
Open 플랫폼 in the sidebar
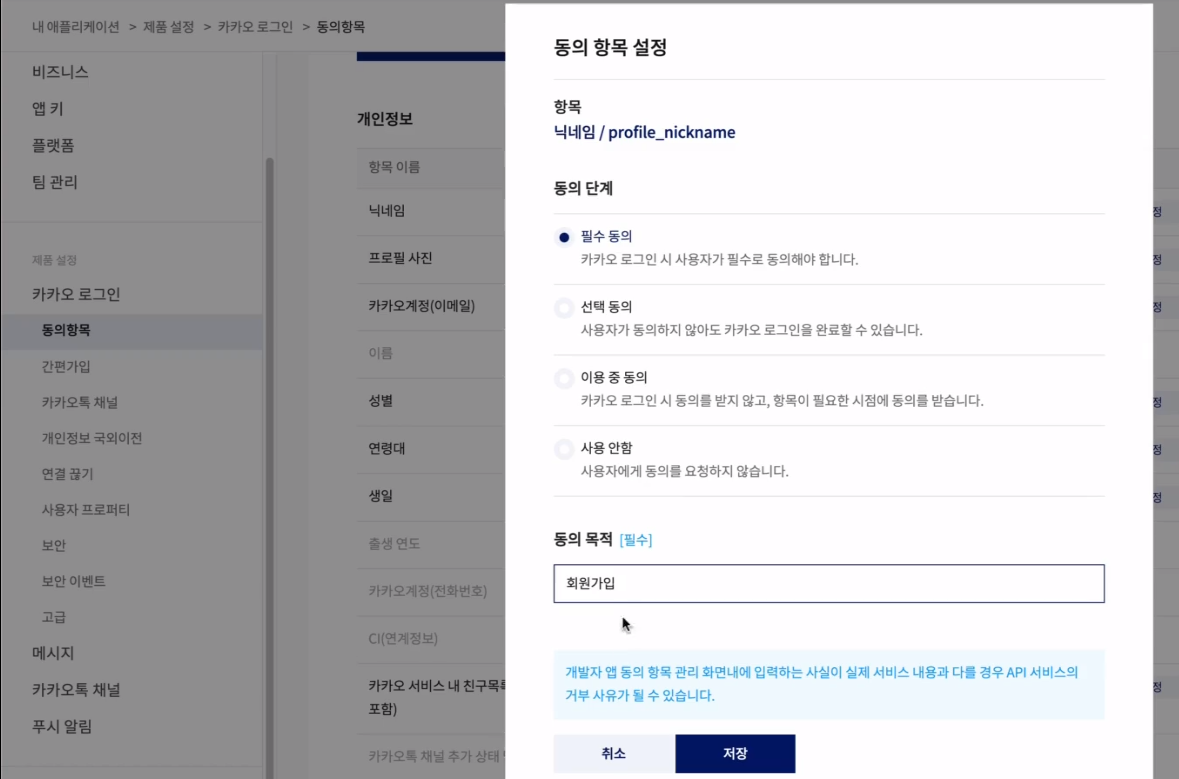53,145
